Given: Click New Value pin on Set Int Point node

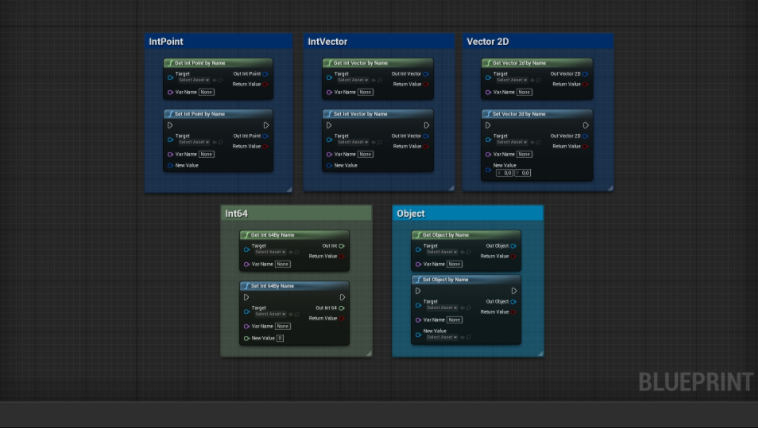Looking at the screenshot, I should [170, 165].
